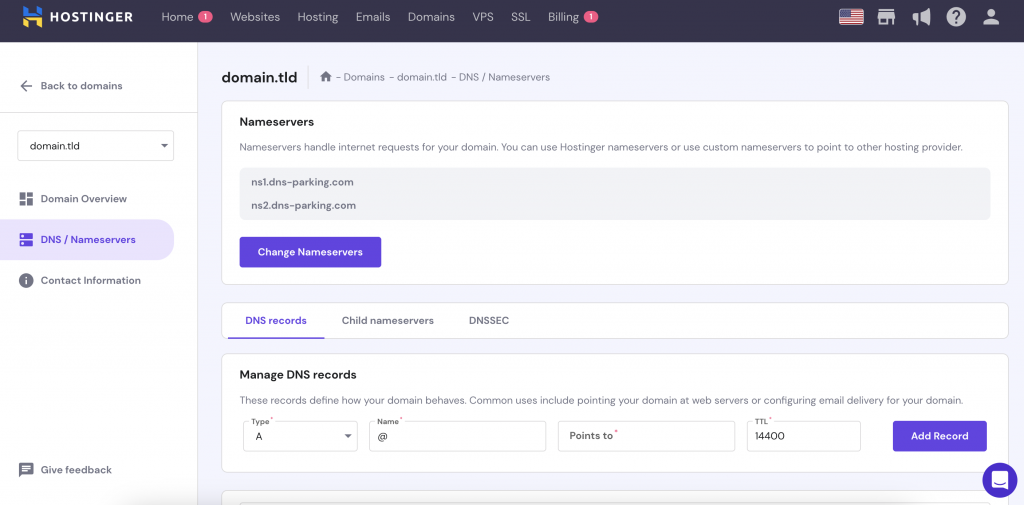Image resolution: width=1024 pixels, height=505 pixels.
Task: Click the announcements megaphone icon
Action: [921, 17]
